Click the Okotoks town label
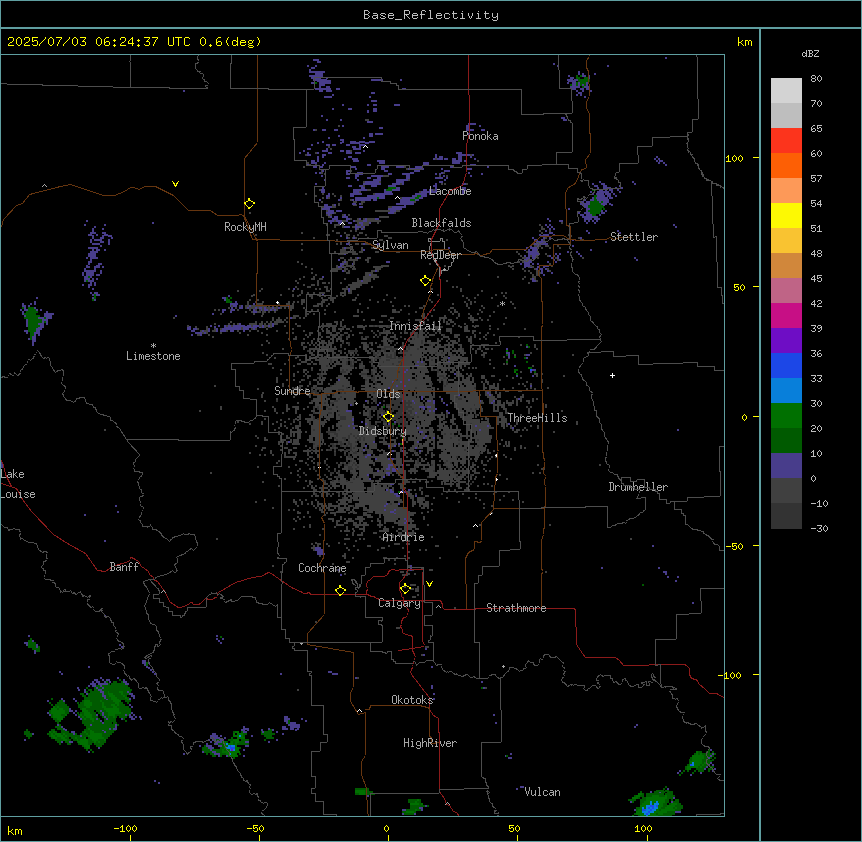The image size is (862, 842). click(412, 700)
